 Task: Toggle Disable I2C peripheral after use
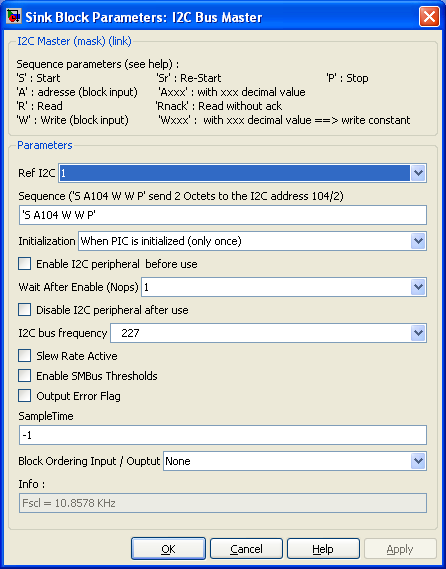click(x=24, y=310)
